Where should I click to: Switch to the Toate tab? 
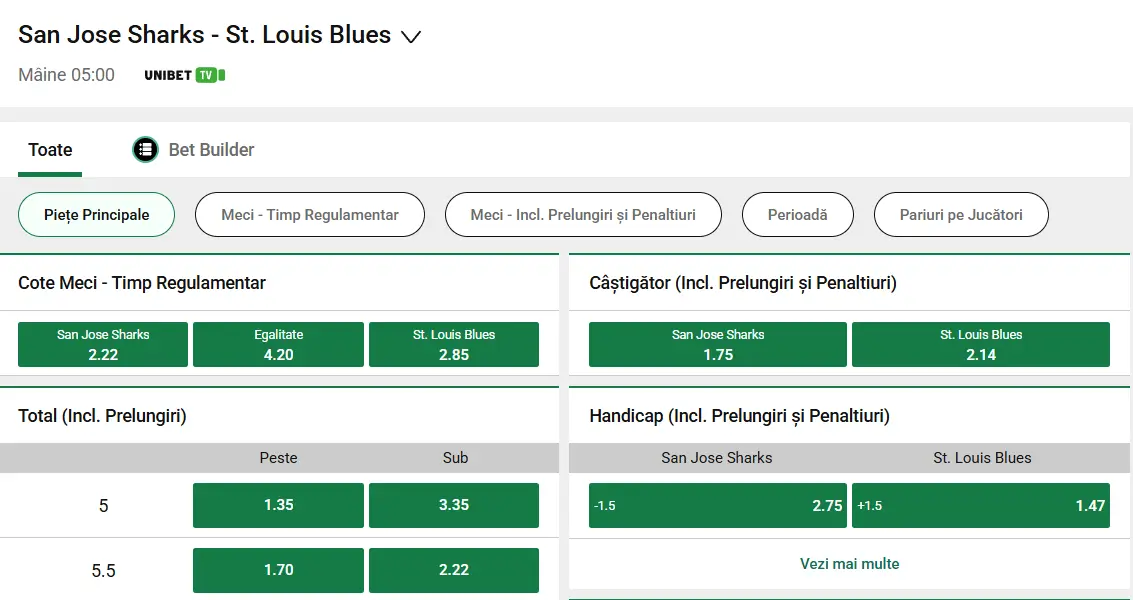pos(49,150)
